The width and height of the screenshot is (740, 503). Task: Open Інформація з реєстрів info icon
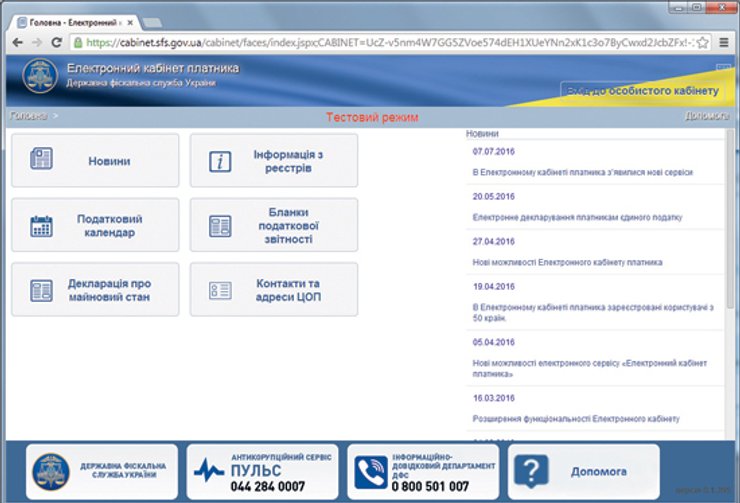220,162
